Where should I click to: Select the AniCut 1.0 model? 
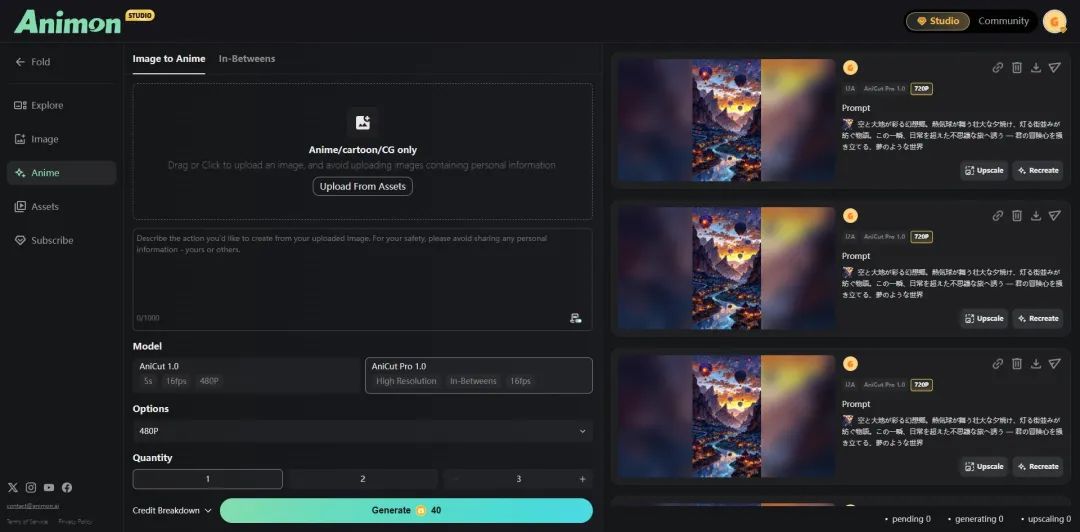point(246,374)
